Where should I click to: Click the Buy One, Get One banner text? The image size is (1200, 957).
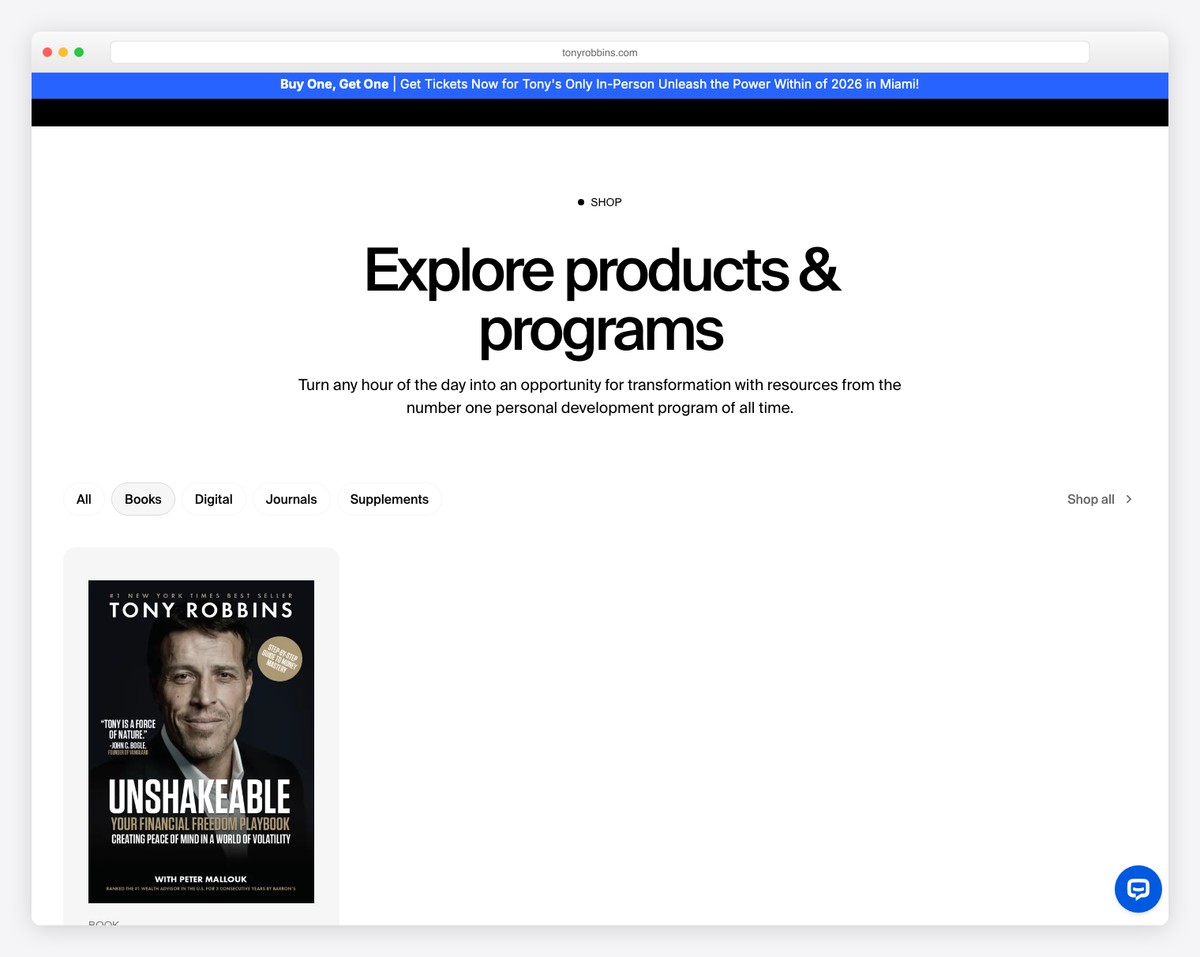coord(334,84)
